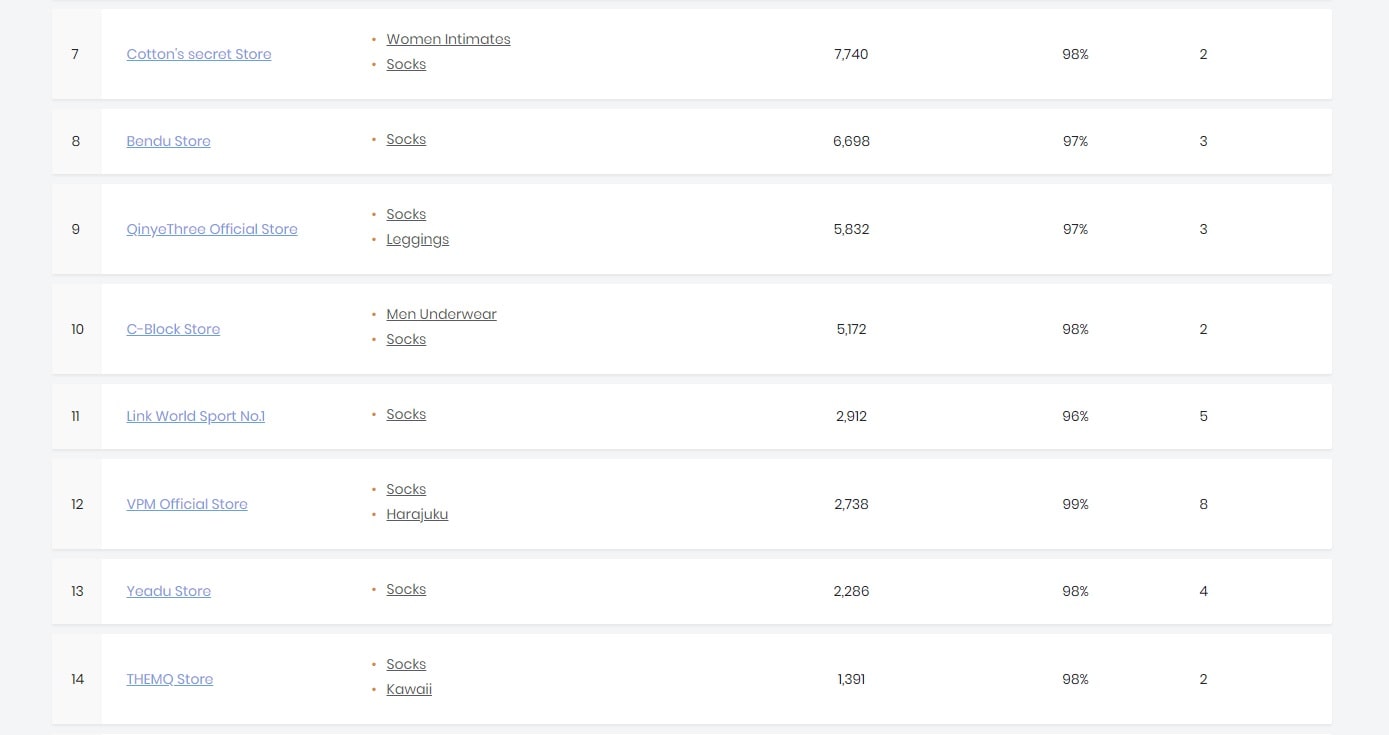Viewport: 1389px width, 735px height.
Task: Open Leggings category for QinyeThree store
Action: [417, 239]
